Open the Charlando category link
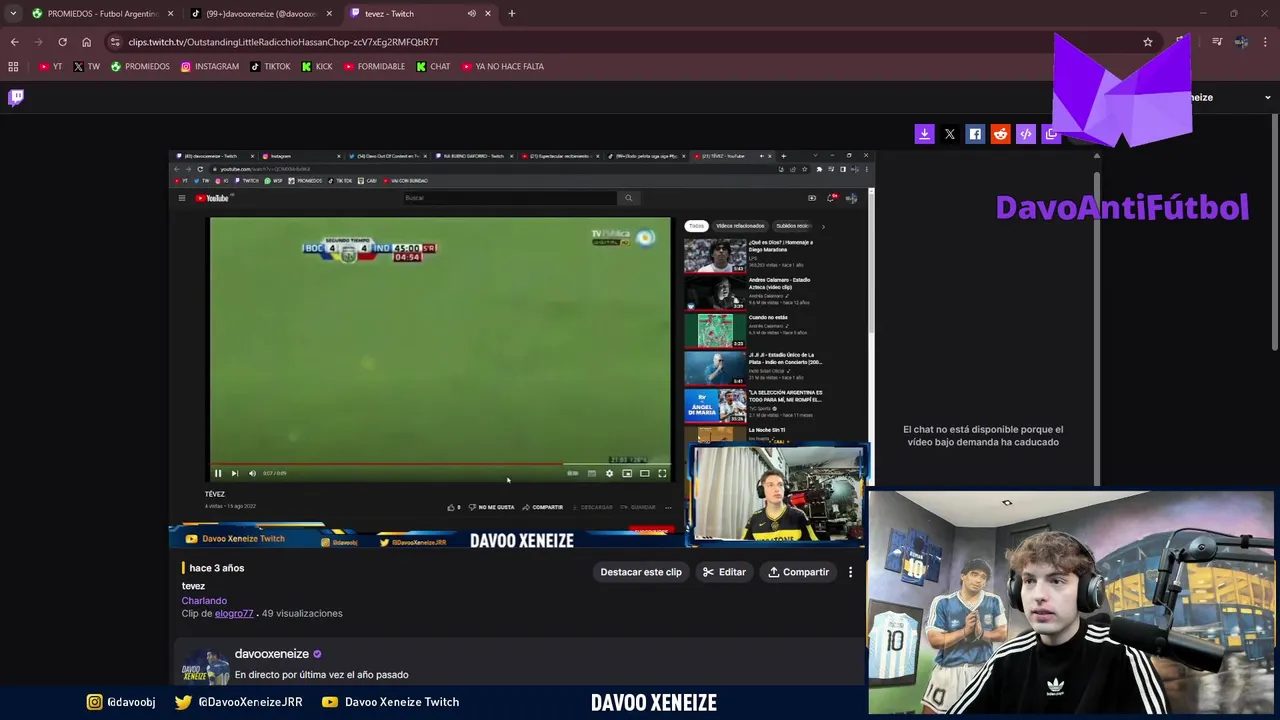 click(x=204, y=601)
